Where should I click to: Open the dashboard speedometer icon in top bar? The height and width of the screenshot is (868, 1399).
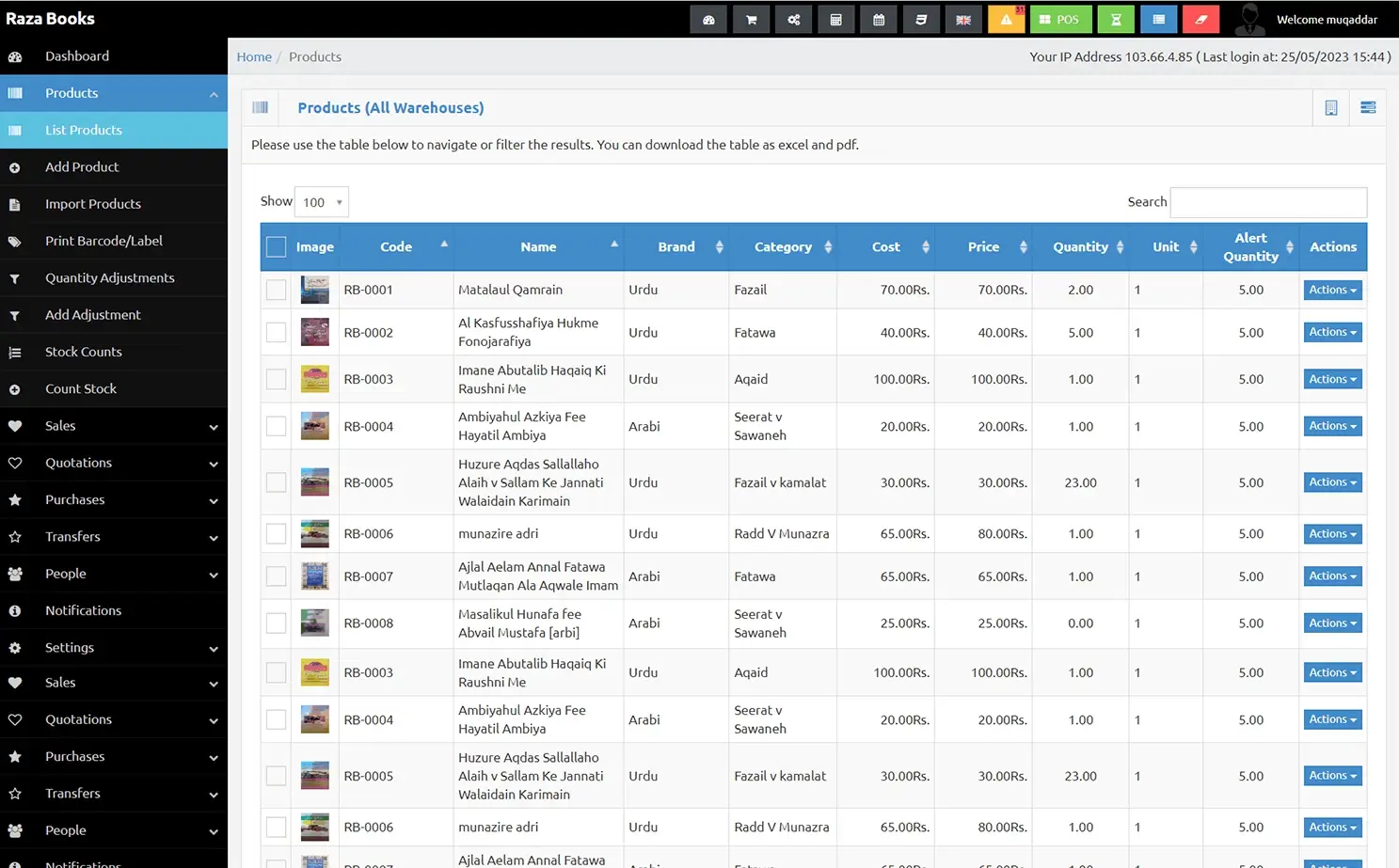click(708, 19)
